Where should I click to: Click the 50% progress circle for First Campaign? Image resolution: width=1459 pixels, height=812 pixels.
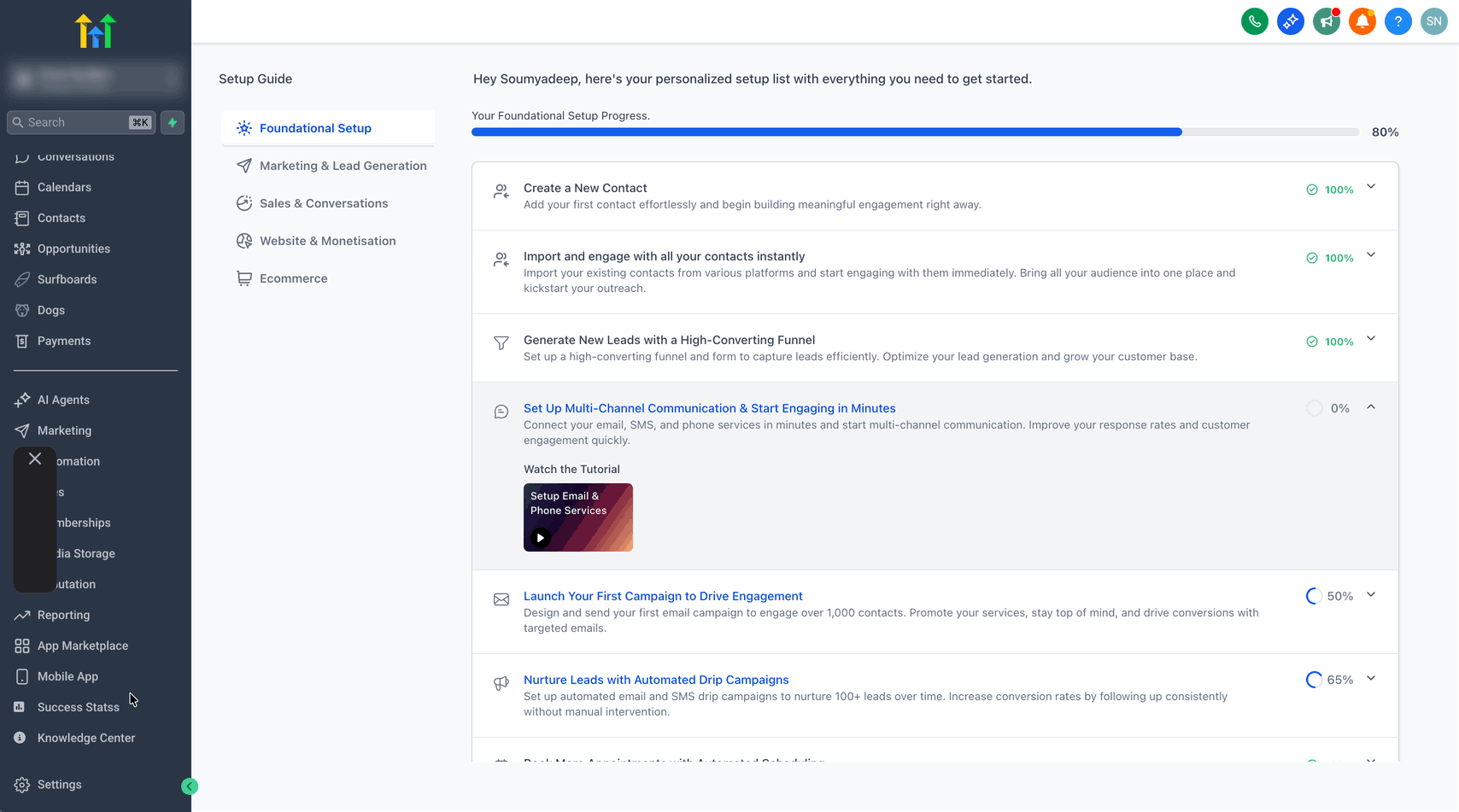(1314, 596)
